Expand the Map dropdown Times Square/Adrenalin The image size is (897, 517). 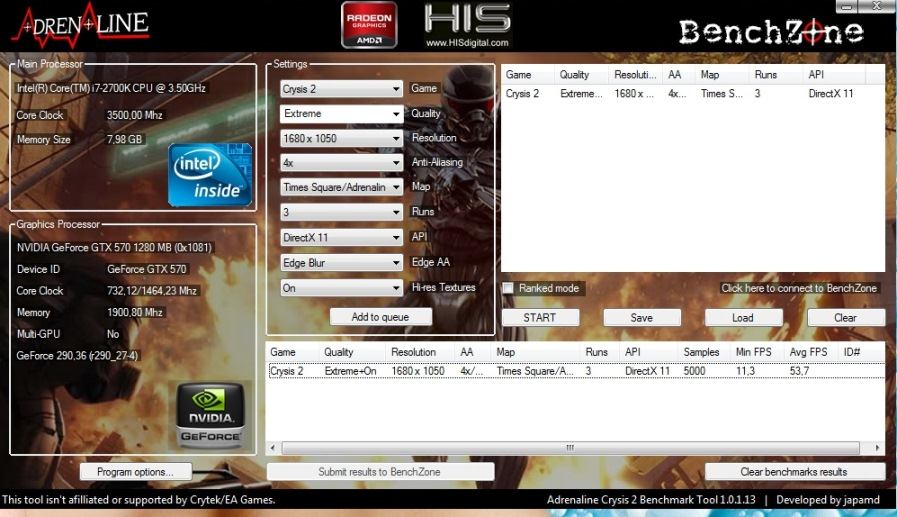[341, 188]
